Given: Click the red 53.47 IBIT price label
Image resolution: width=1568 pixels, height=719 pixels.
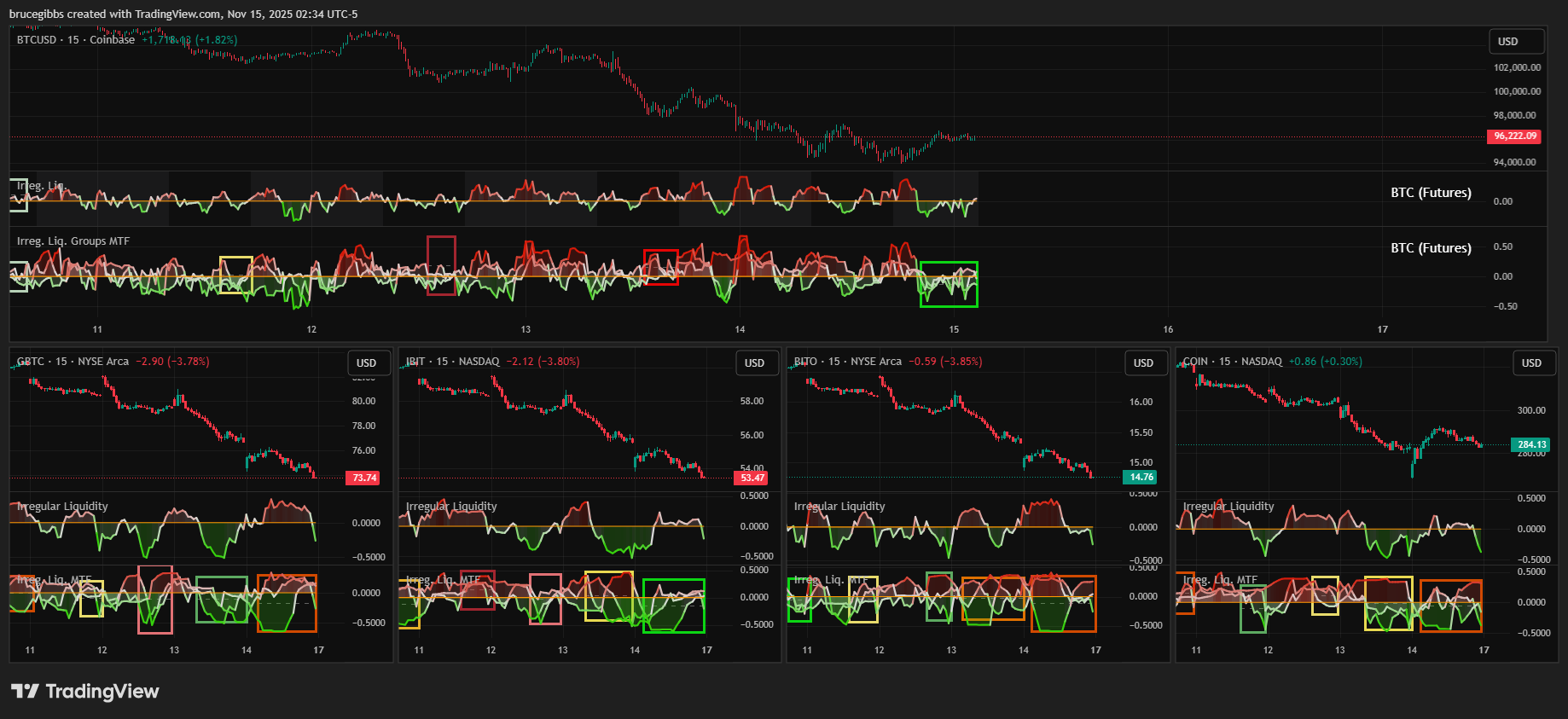Looking at the screenshot, I should (752, 478).
